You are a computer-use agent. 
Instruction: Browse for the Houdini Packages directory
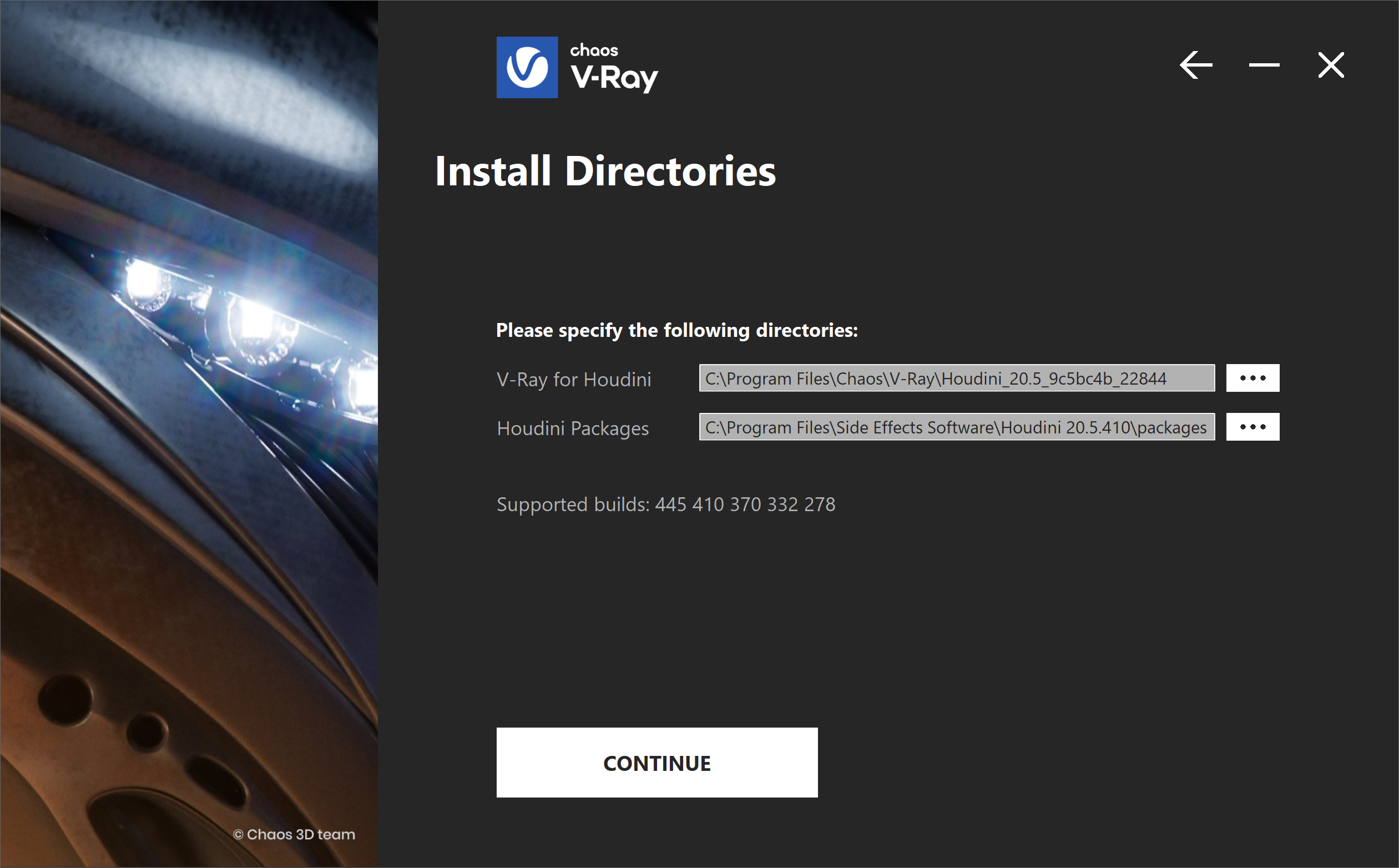1252,427
